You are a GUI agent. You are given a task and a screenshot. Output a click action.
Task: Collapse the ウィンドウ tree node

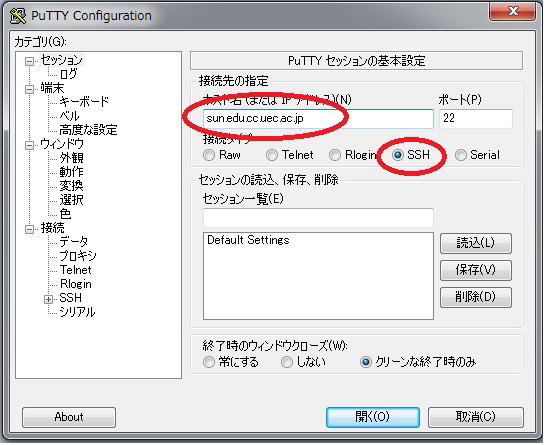30,145
